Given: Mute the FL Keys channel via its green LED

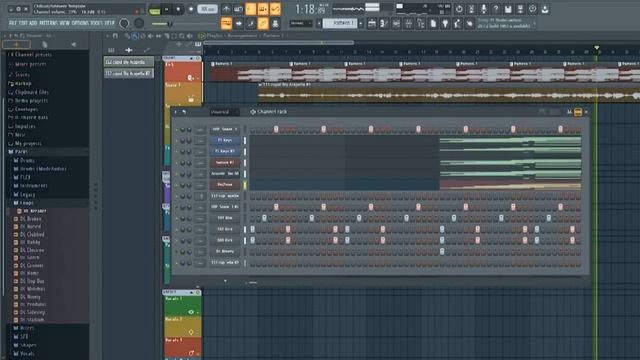Looking at the screenshot, I should 177,141.
